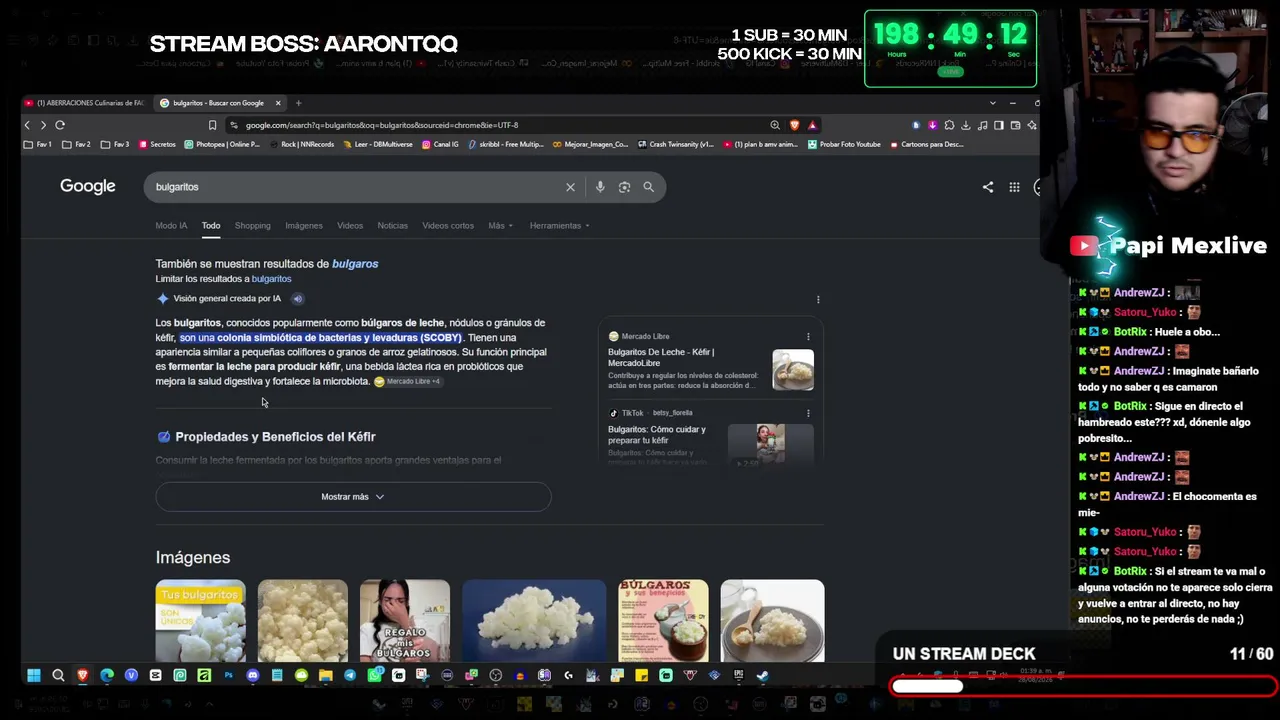
Task: Open the Canal IG bookmark
Action: [440, 144]
